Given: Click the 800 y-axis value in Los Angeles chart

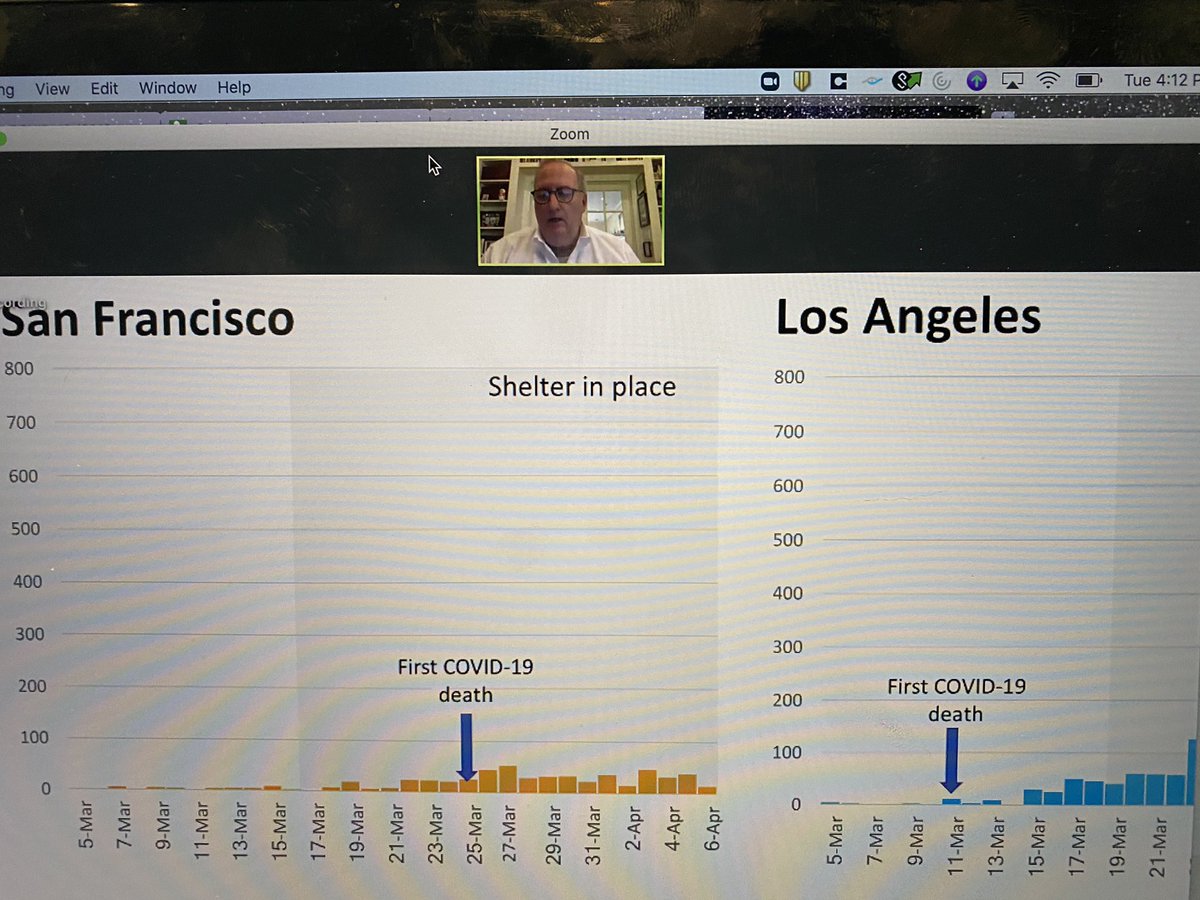Looking at the screenshot, I should [x=789, y=377].
